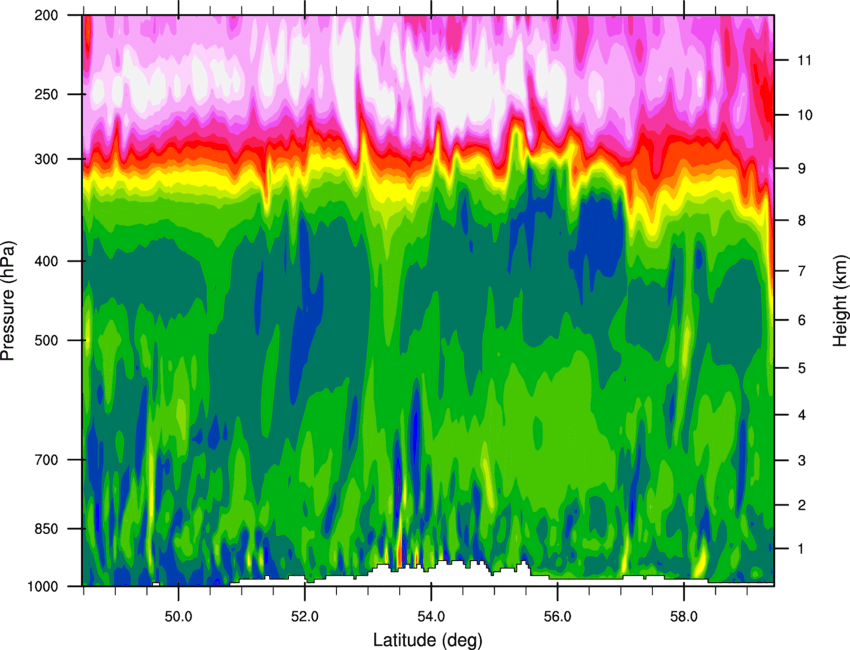Select the 200 pressure tick label
The width and height of the screenshot is (850, 650).
(x=46, y=15)
